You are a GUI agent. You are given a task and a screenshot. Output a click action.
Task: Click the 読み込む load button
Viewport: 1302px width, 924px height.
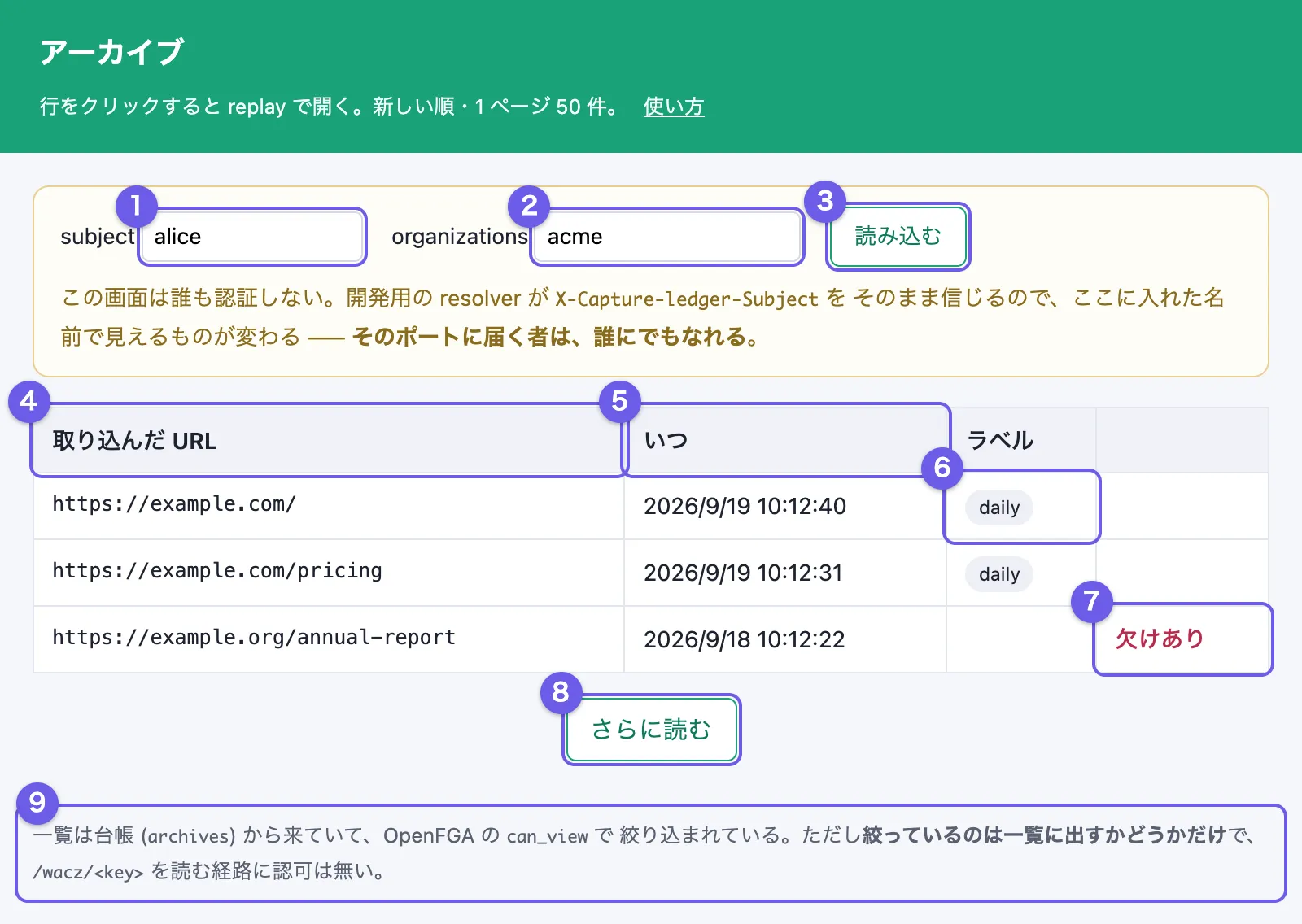coord(898,236)
